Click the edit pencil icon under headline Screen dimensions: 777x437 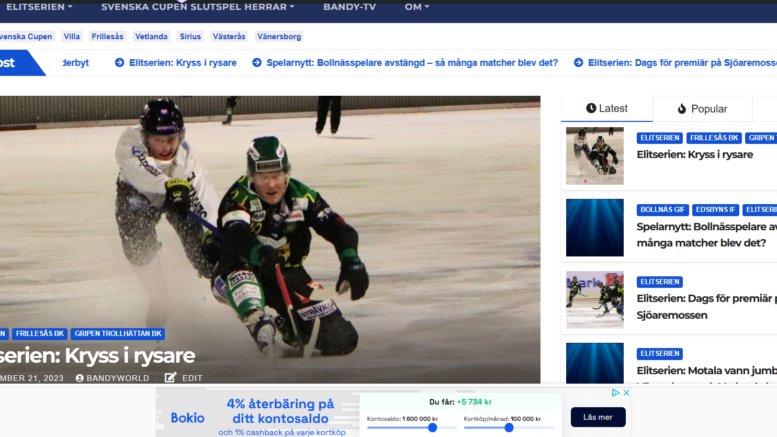(170, 378)
